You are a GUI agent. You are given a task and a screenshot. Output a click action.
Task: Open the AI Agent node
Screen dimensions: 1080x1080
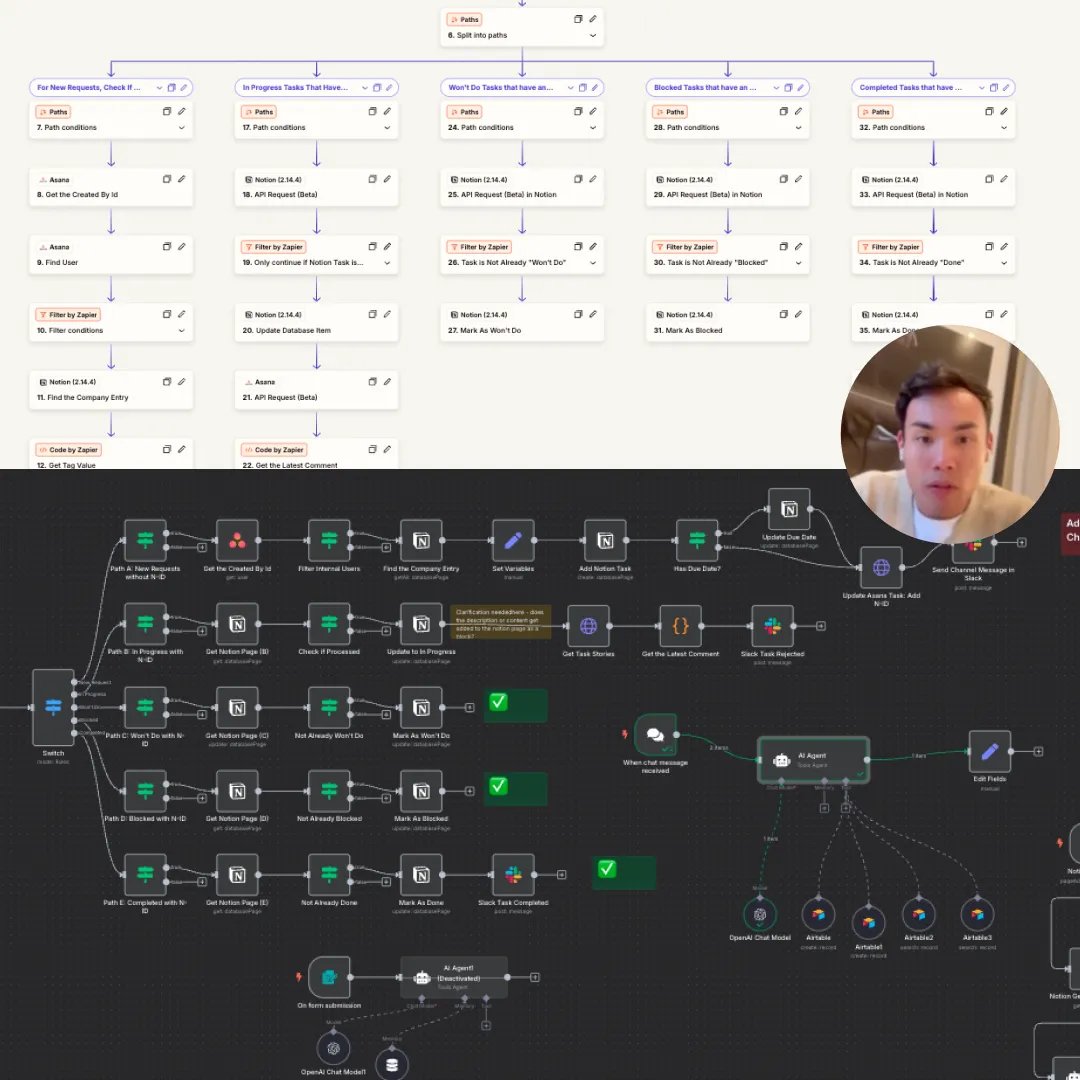point(813,760)
